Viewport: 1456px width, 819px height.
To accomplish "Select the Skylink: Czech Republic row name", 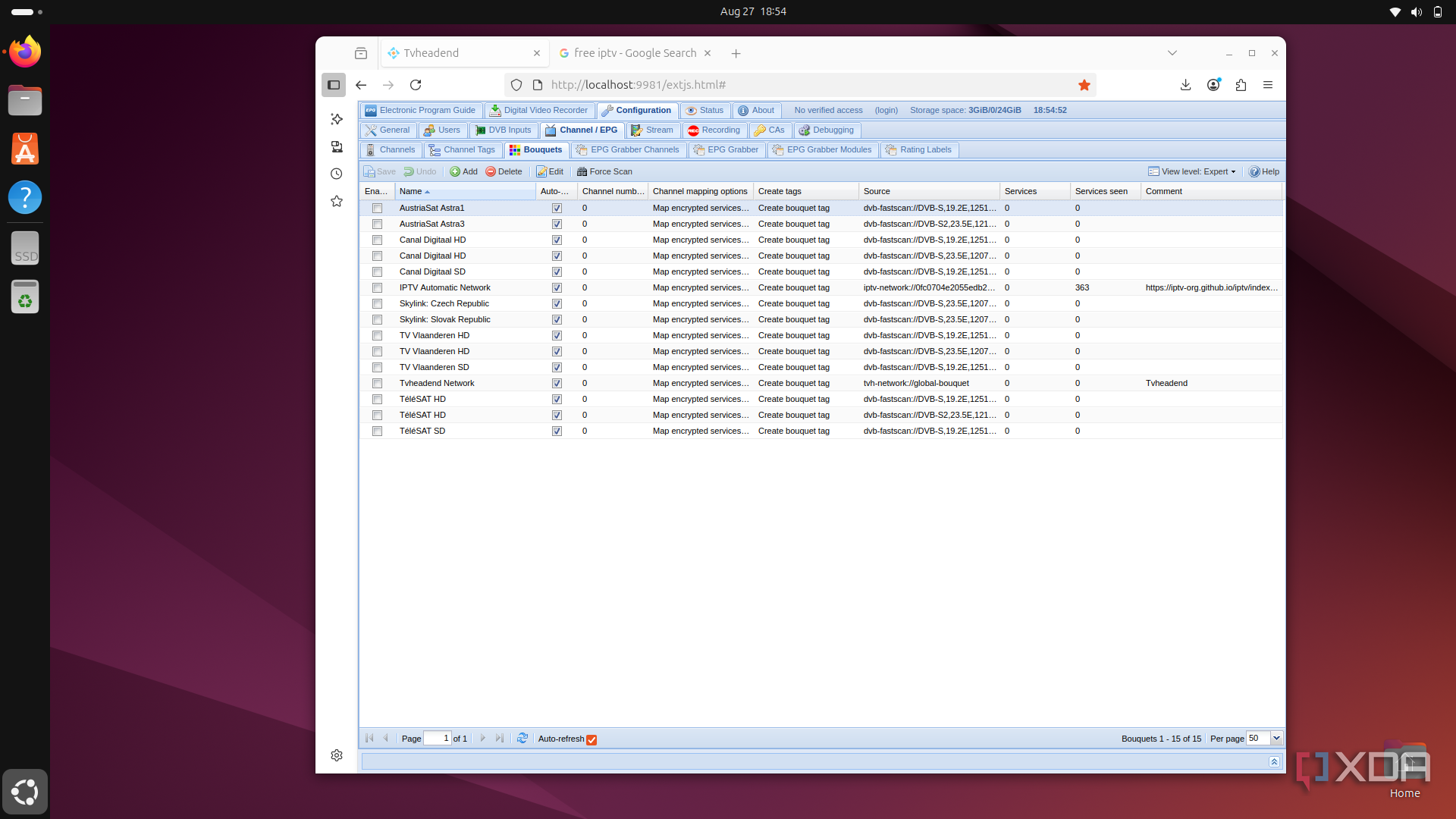I will tap(444, 303).
